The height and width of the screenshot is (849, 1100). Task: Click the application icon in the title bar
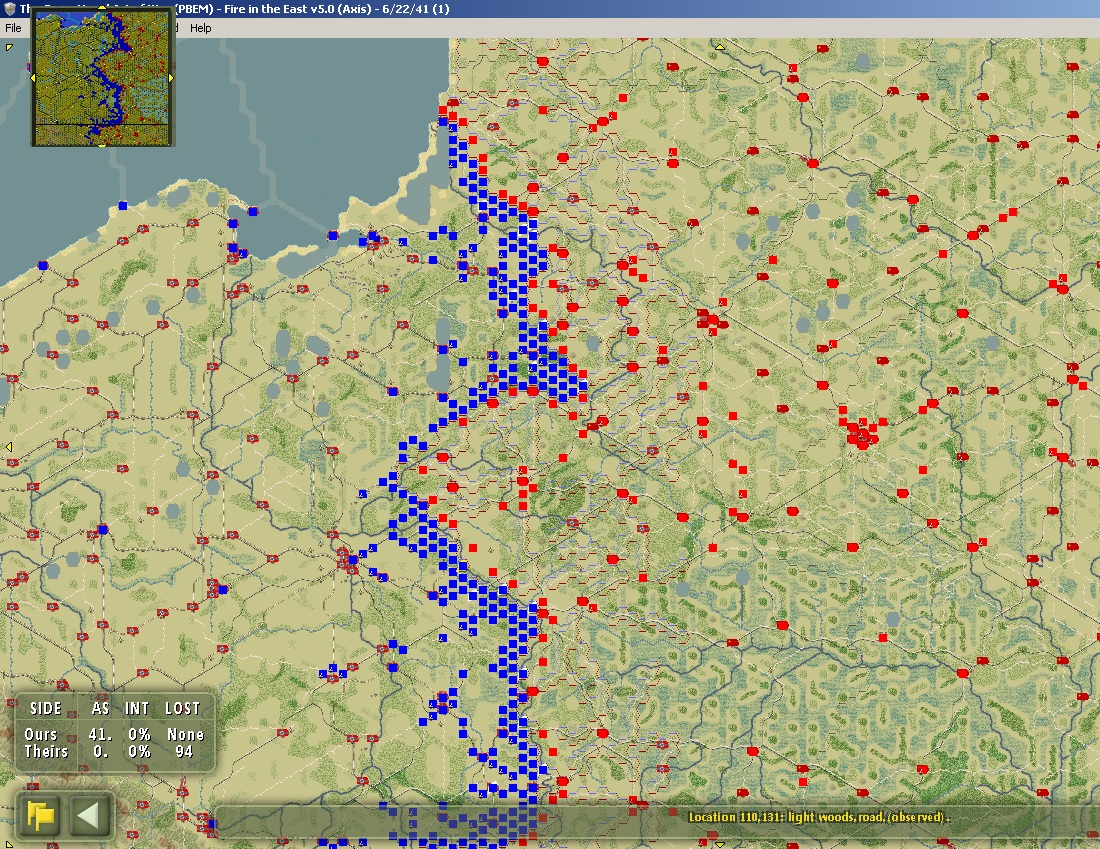pos(10,9)
